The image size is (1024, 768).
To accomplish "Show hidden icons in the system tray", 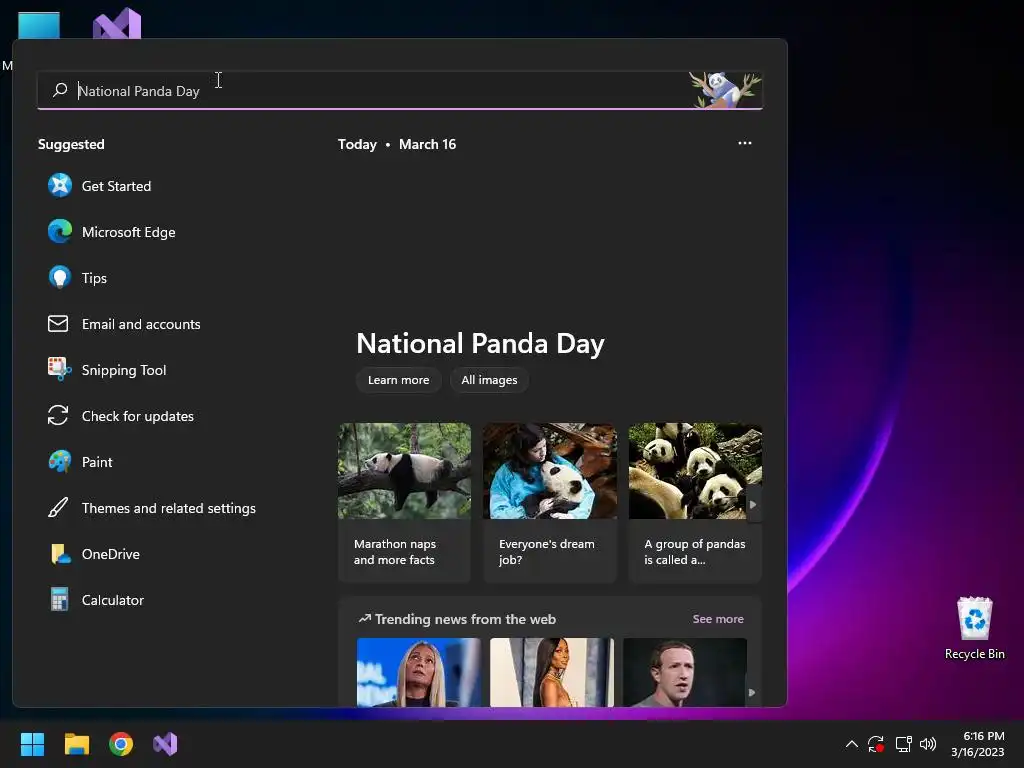I will point(852,744).
